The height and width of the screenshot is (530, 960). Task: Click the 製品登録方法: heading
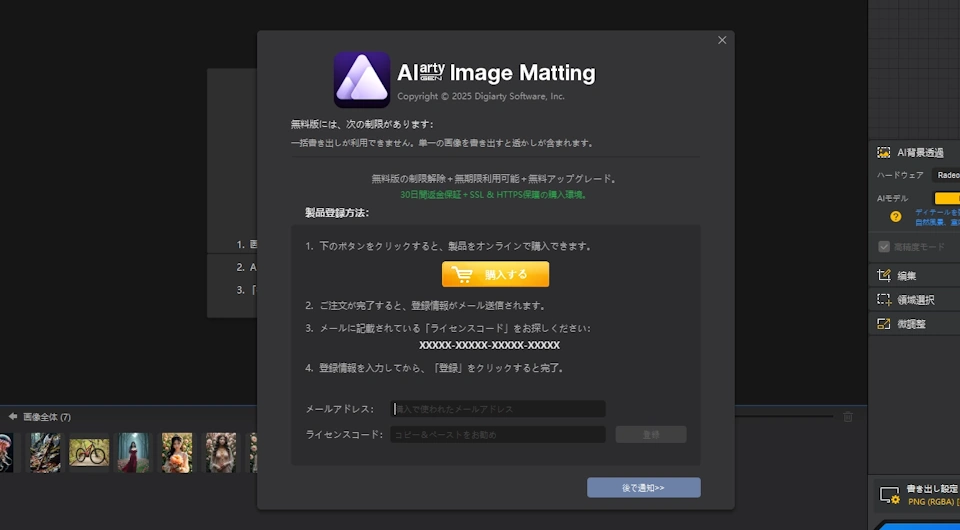pos(337,213)
